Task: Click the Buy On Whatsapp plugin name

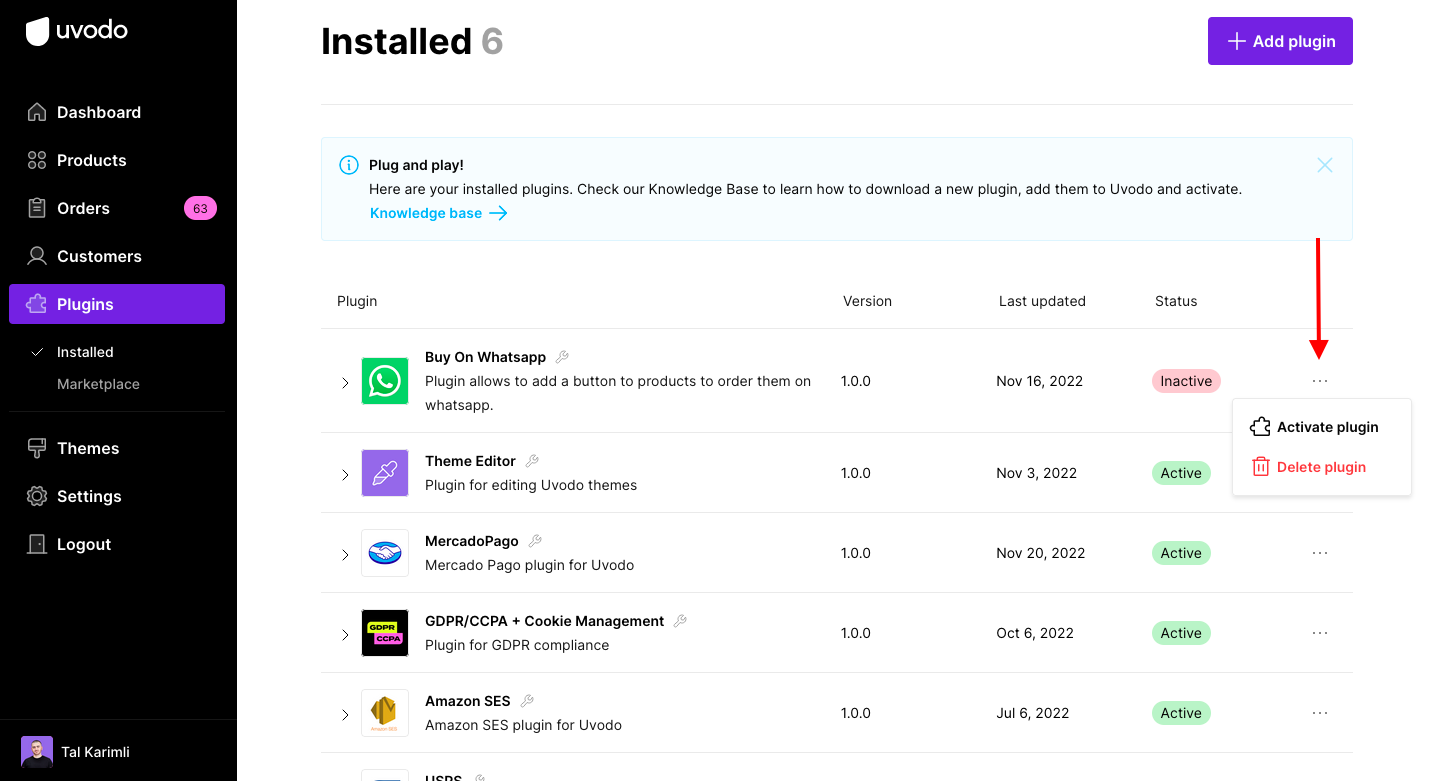Action: click(485, 357)
